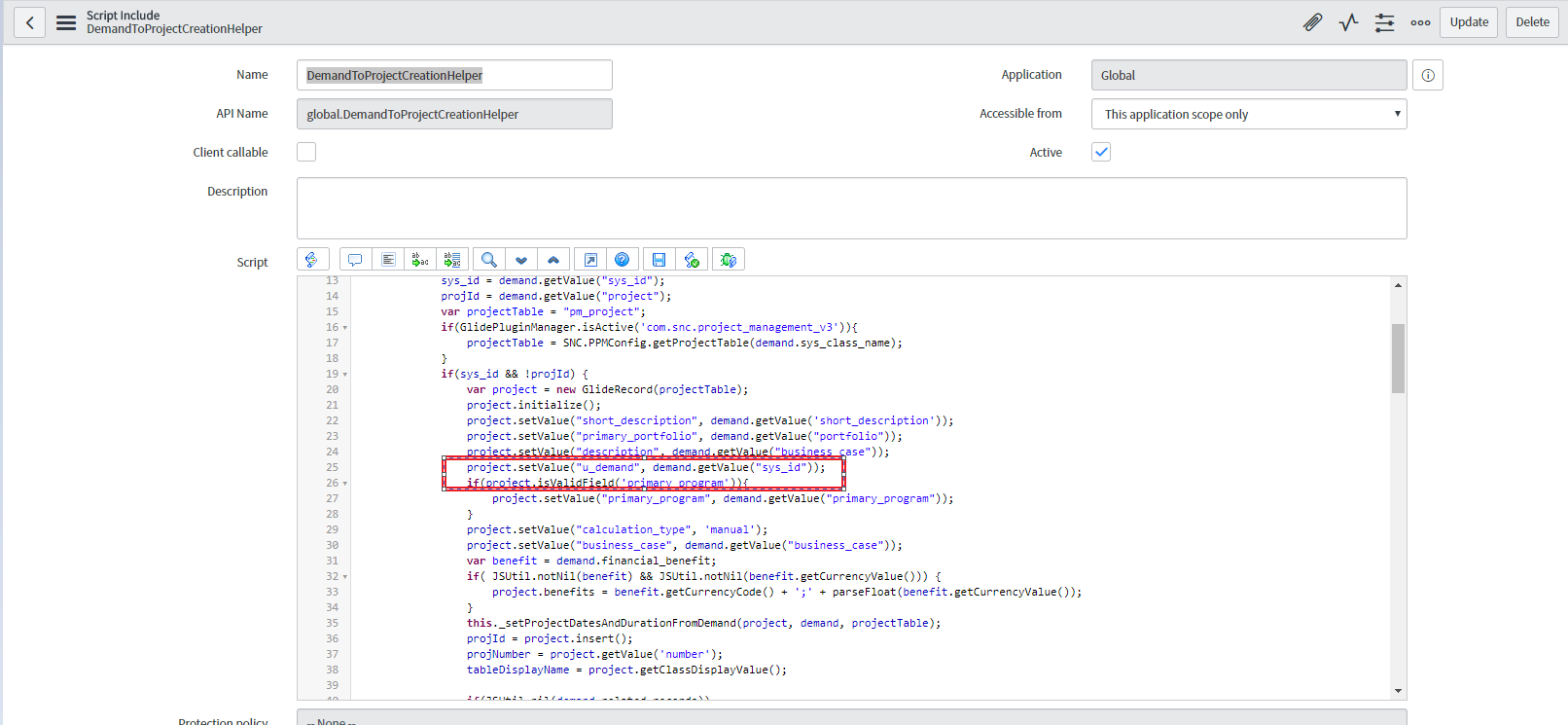Viewport: 1568px width, 725px height.
Task: Collapse code fold arrow on line 19
Action: pyautogui.click(x=345, y=375)
